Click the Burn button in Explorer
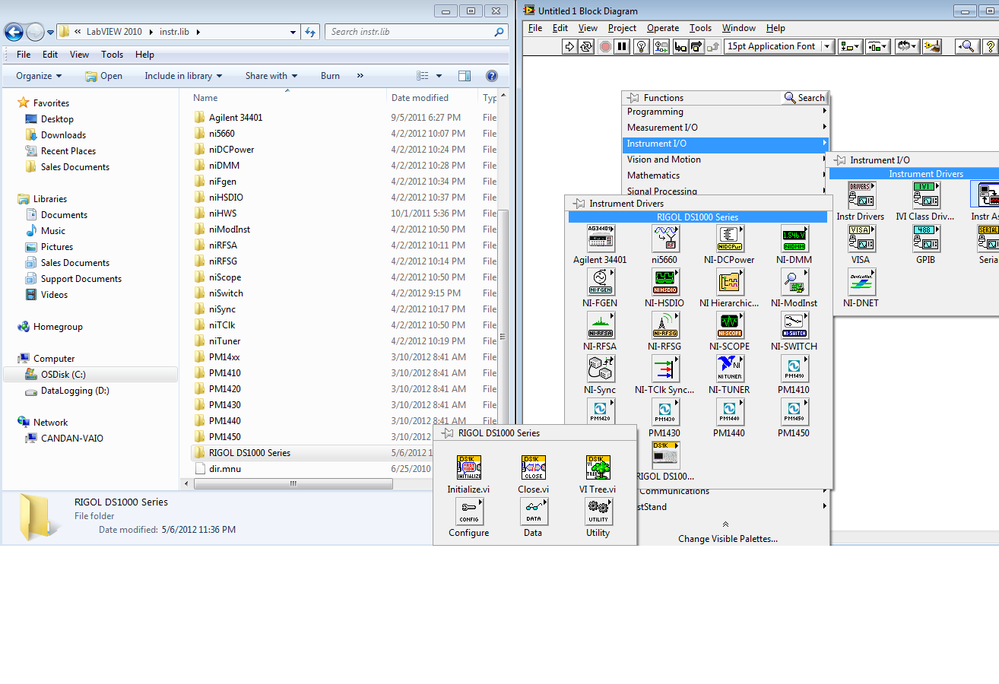Screen dimensions: 999x684 (x=330, y=76)
